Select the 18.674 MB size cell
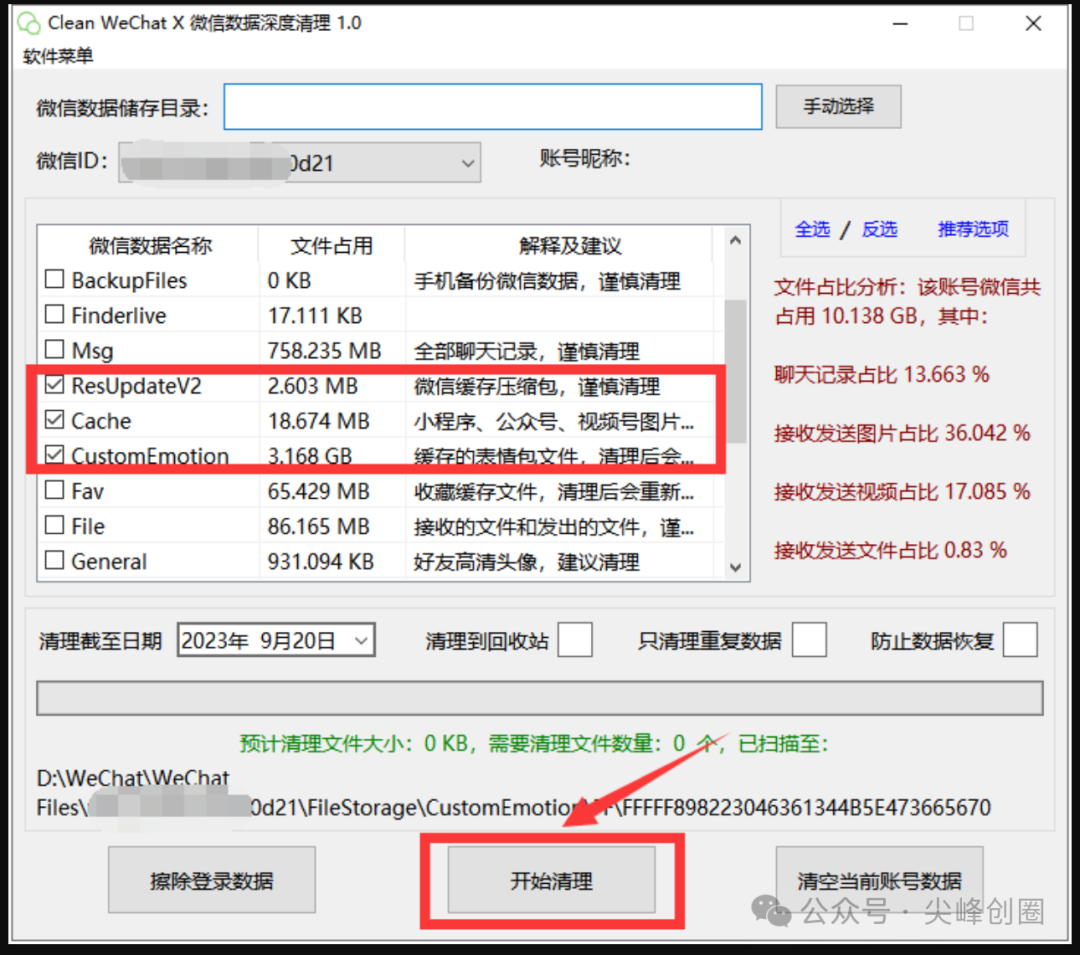Image resolution: width=1080 pixels, height=955 pixels. (318, 421)
